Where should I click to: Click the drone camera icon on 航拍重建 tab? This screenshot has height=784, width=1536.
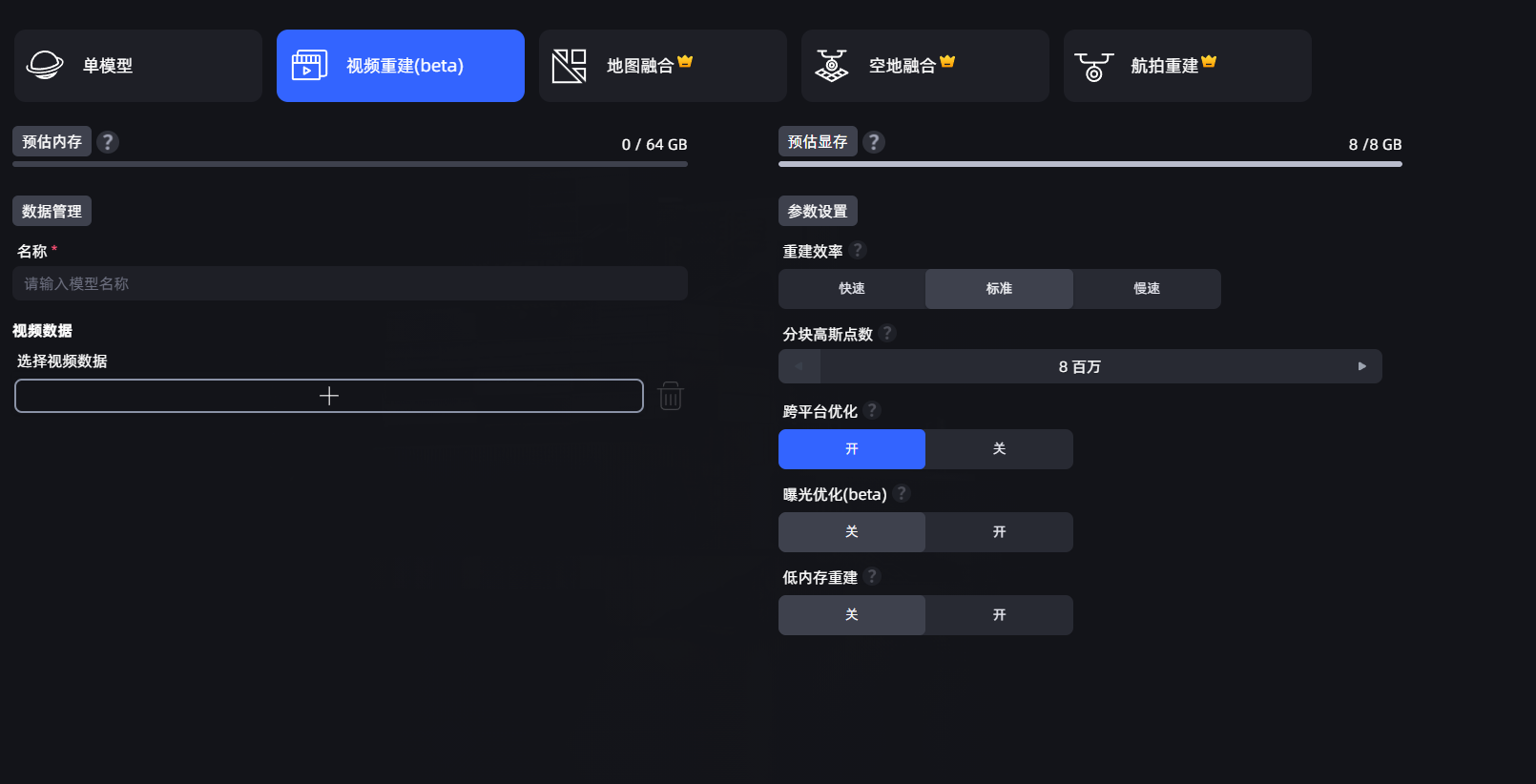coord(1094,67)
